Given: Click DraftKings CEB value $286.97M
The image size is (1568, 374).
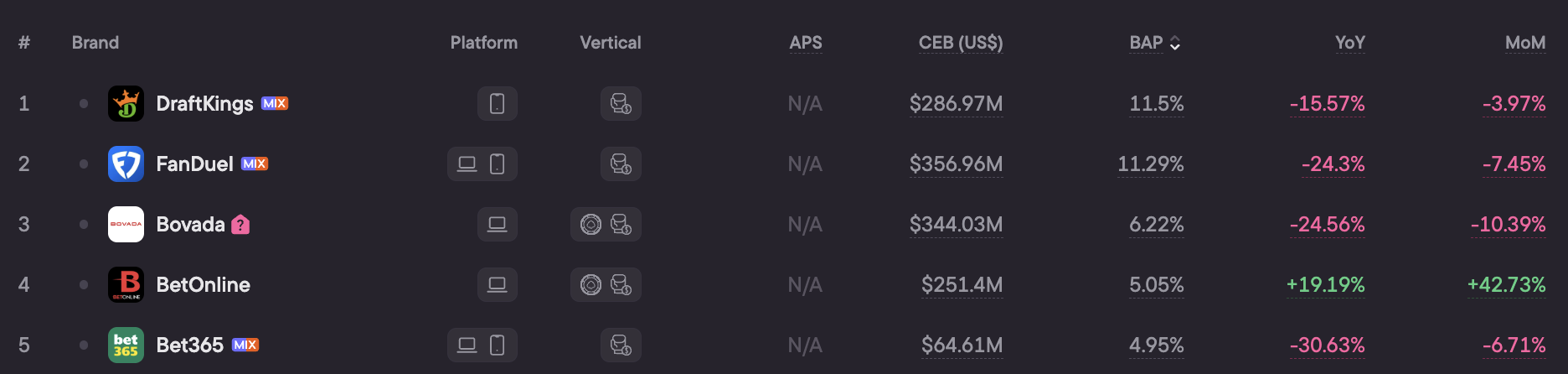Looking at the screenshot, I should [x=957, y=104].
